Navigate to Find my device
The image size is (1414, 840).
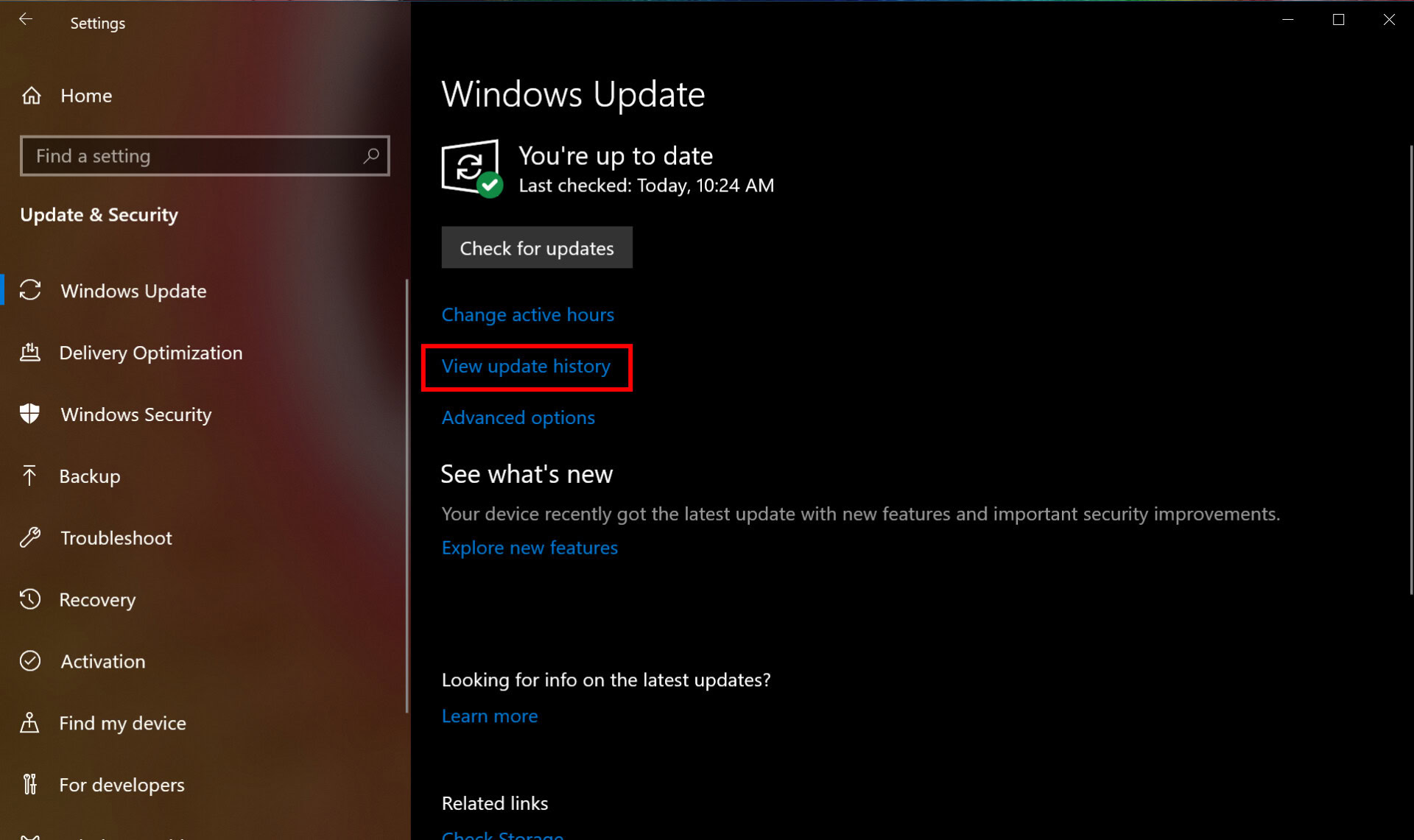(x=123, y=722)
